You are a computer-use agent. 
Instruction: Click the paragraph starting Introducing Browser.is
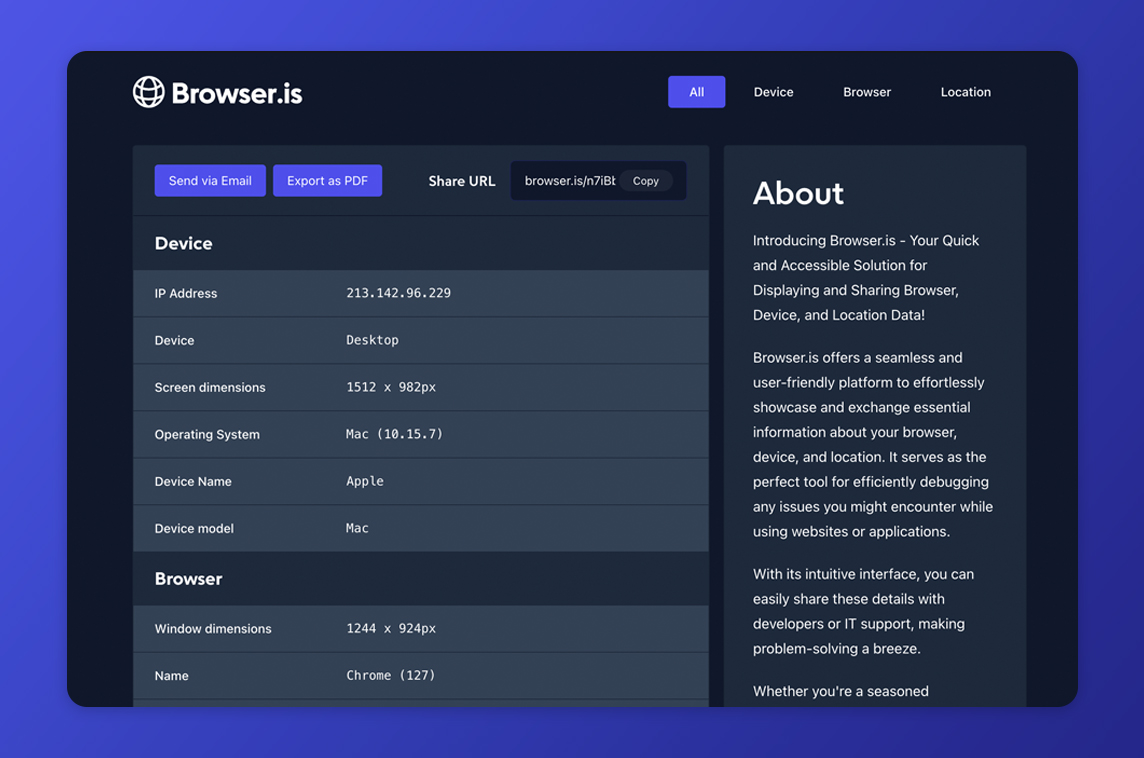(x=866, y=278)
